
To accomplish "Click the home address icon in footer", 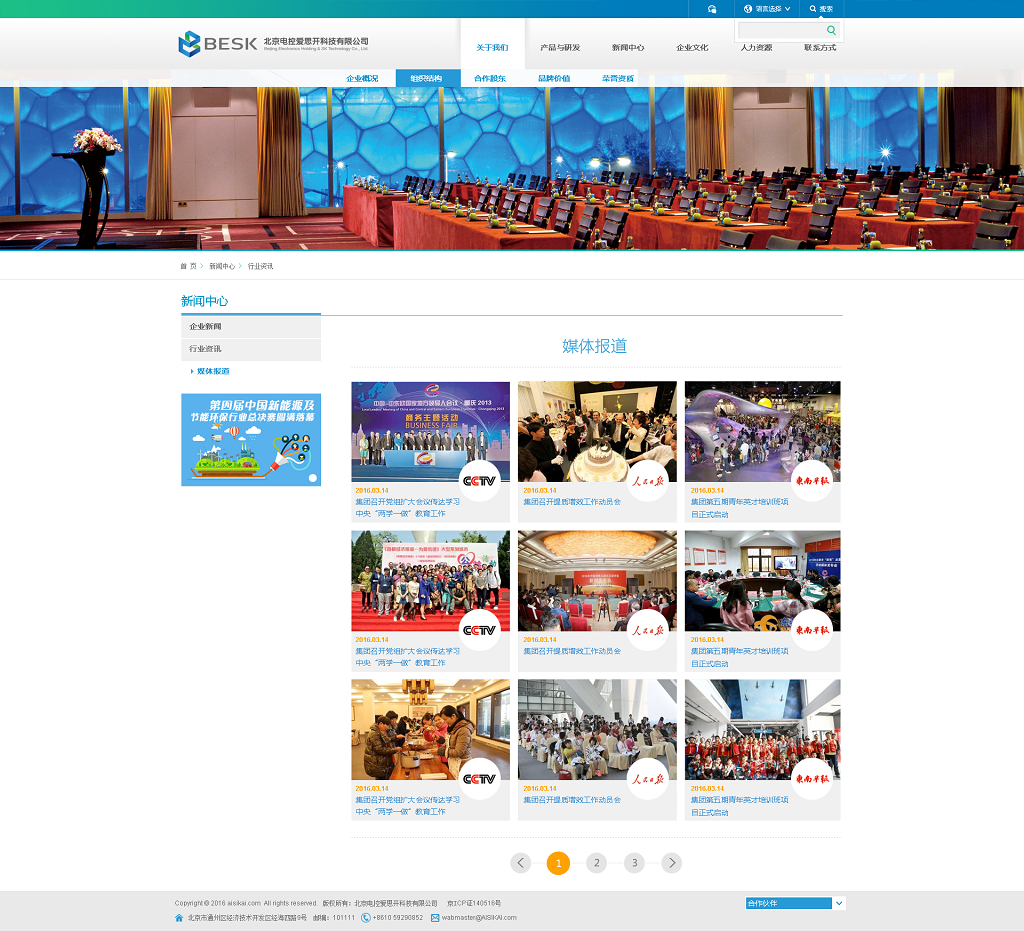I will point(180,917).
